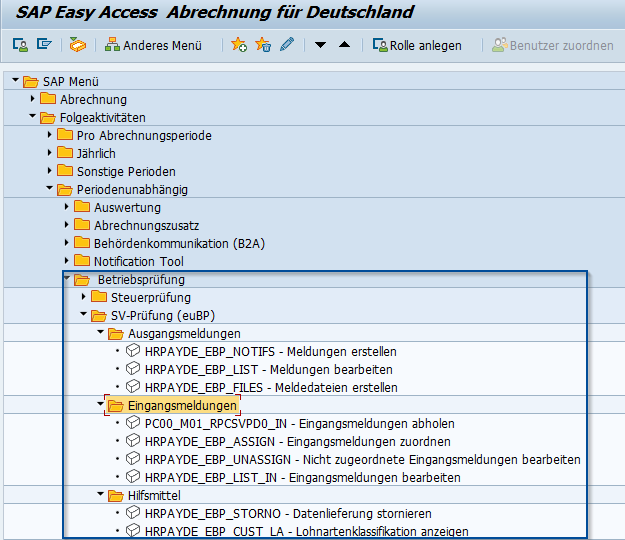Collapse SV-Prüfung (euBP) folder
Image resolution: width=625 pixels, height=540 pixels.
coord(83,314)
